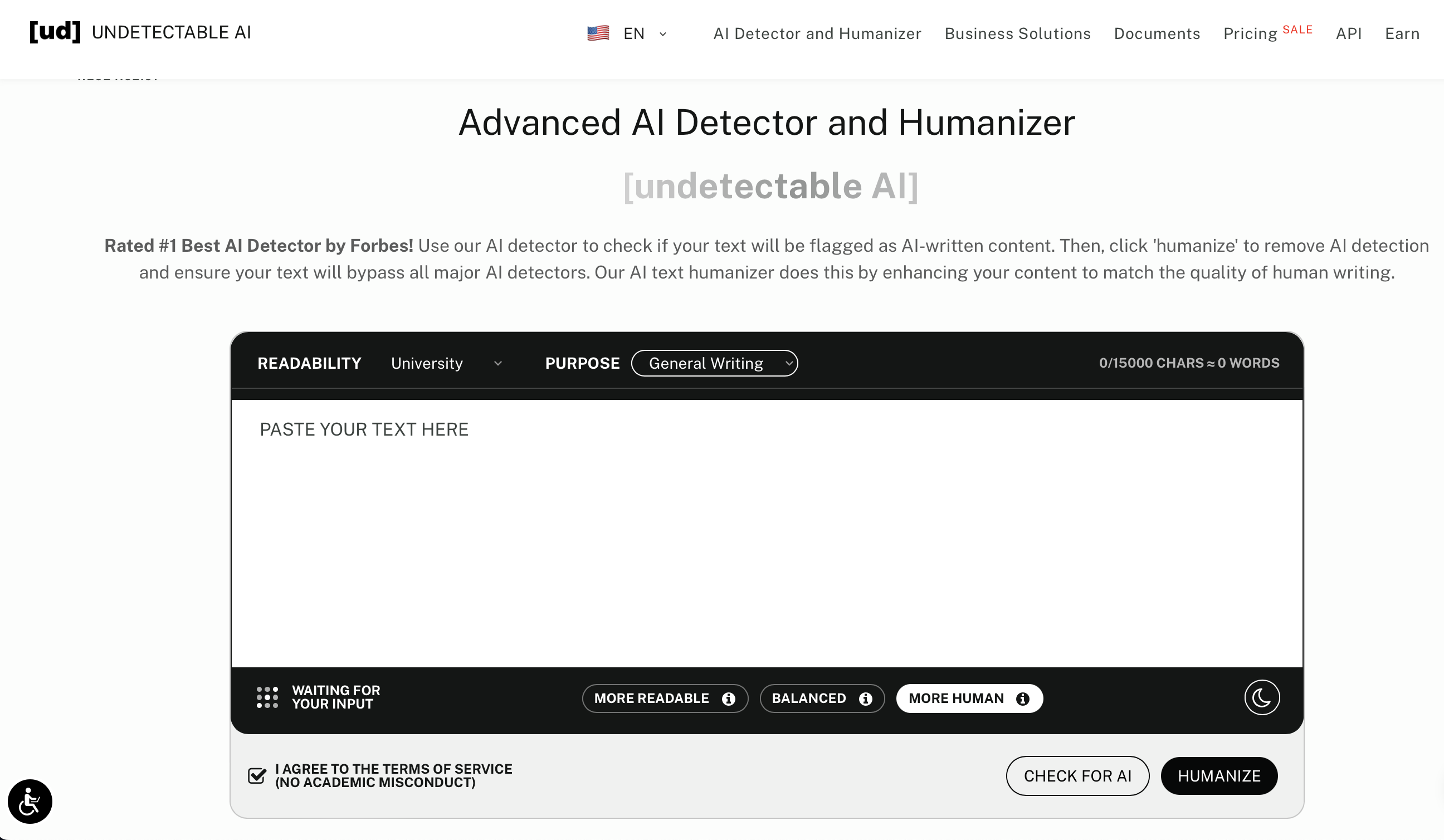Viewport: 1444px width, 840px height.
Task: Open the Business Solutions menu item
Action: coord(1018,34)
